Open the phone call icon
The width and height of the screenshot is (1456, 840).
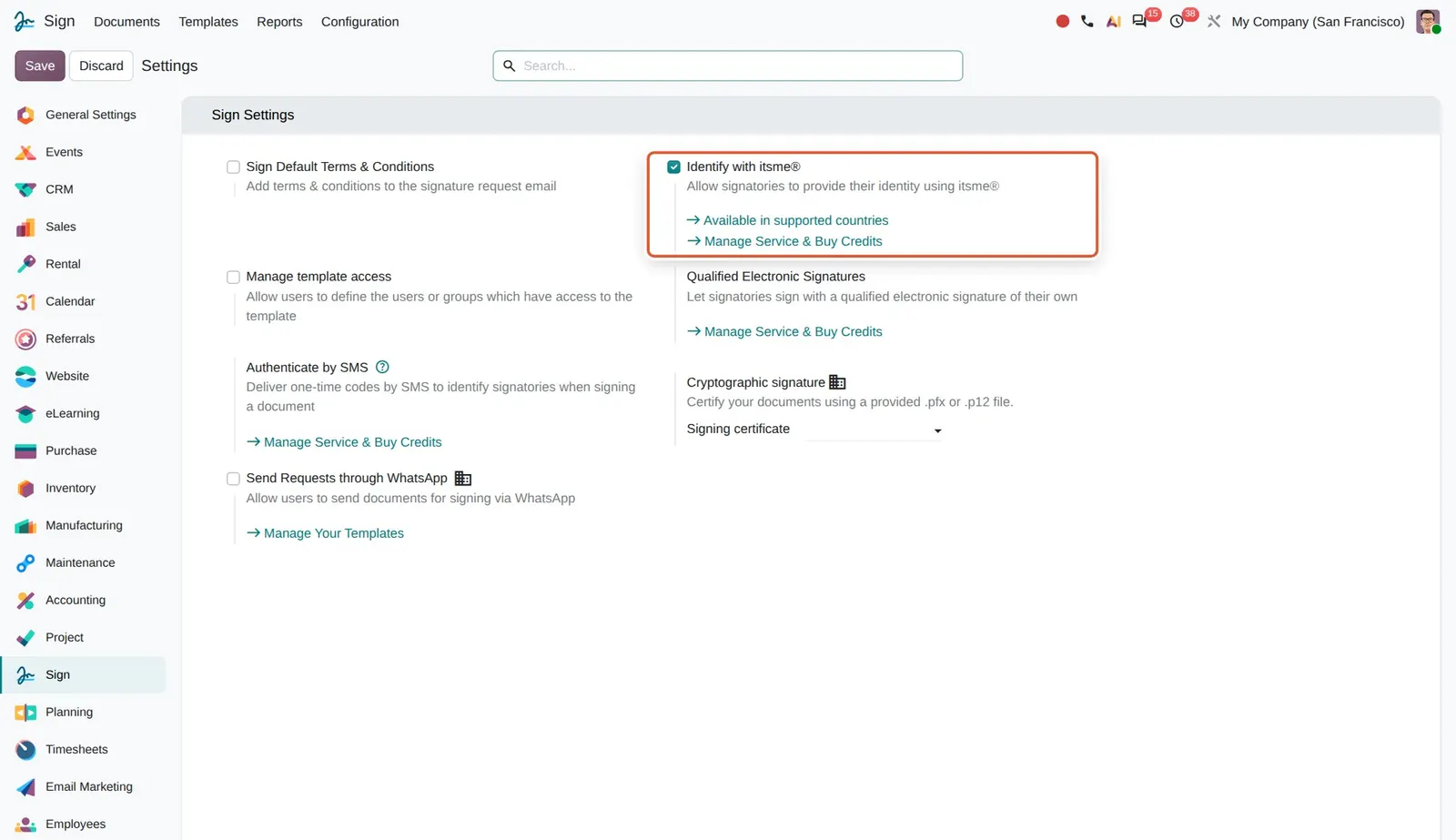(1087, 21)
